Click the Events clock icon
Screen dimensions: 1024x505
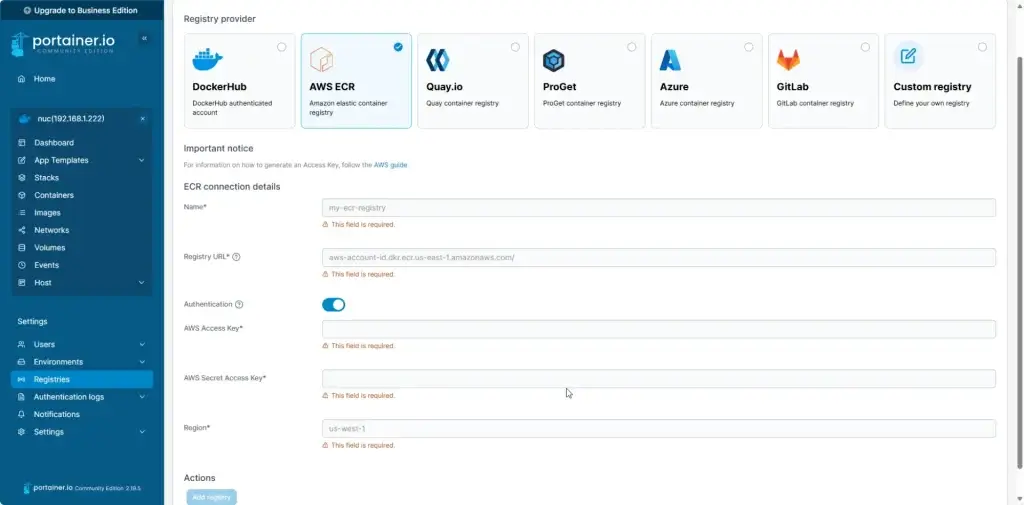point(22,265)
